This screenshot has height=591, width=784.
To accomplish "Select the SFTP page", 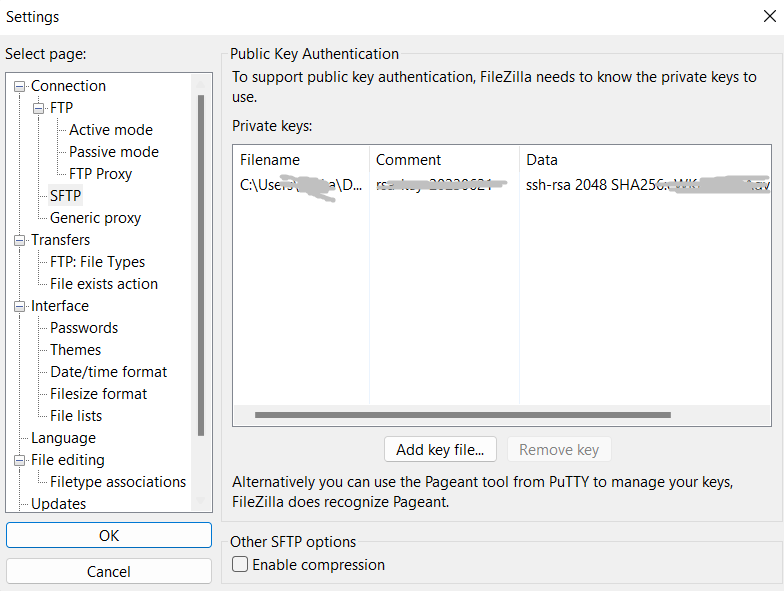I will [x=66, y=196].
